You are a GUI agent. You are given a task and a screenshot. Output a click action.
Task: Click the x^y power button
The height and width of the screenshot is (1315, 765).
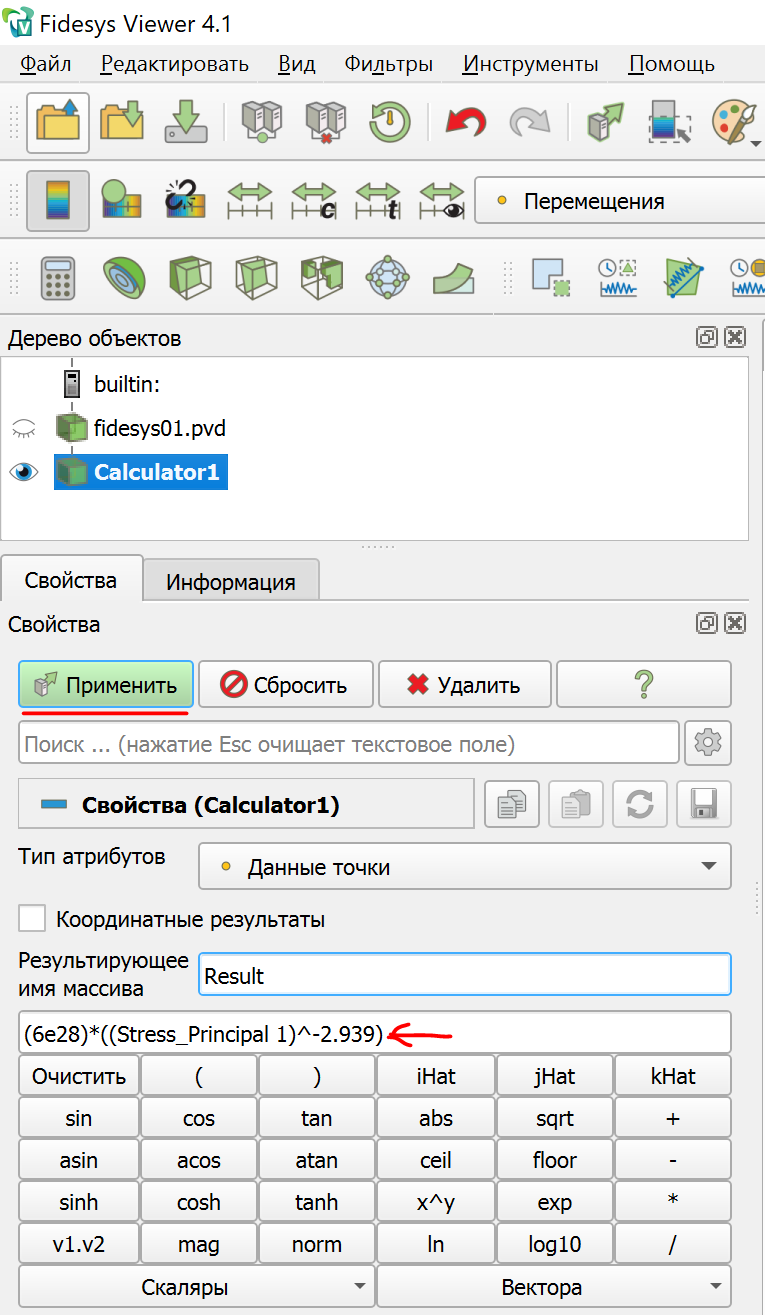(x=436, y=1203)
